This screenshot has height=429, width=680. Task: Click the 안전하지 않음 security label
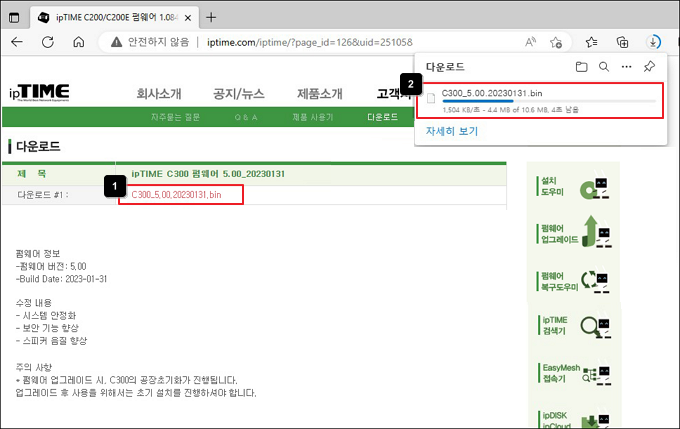click(159, 42)
